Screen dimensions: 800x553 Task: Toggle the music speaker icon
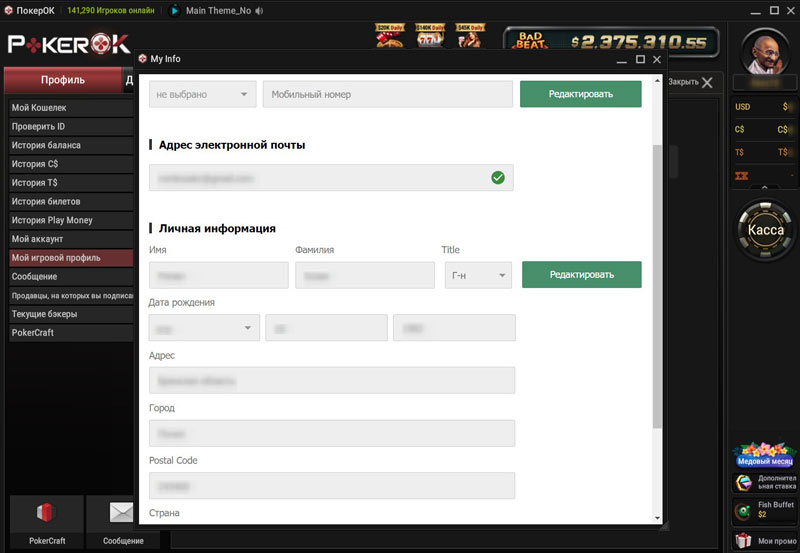pyautogui.click(x=260, y=11)
